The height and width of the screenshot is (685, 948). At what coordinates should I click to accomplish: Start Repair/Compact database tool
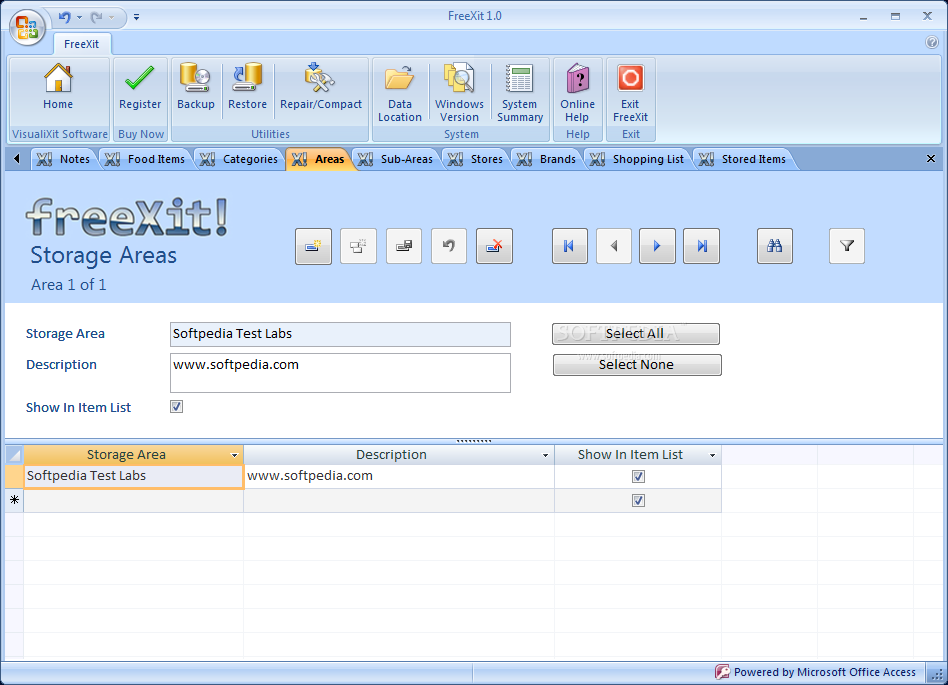320,88
